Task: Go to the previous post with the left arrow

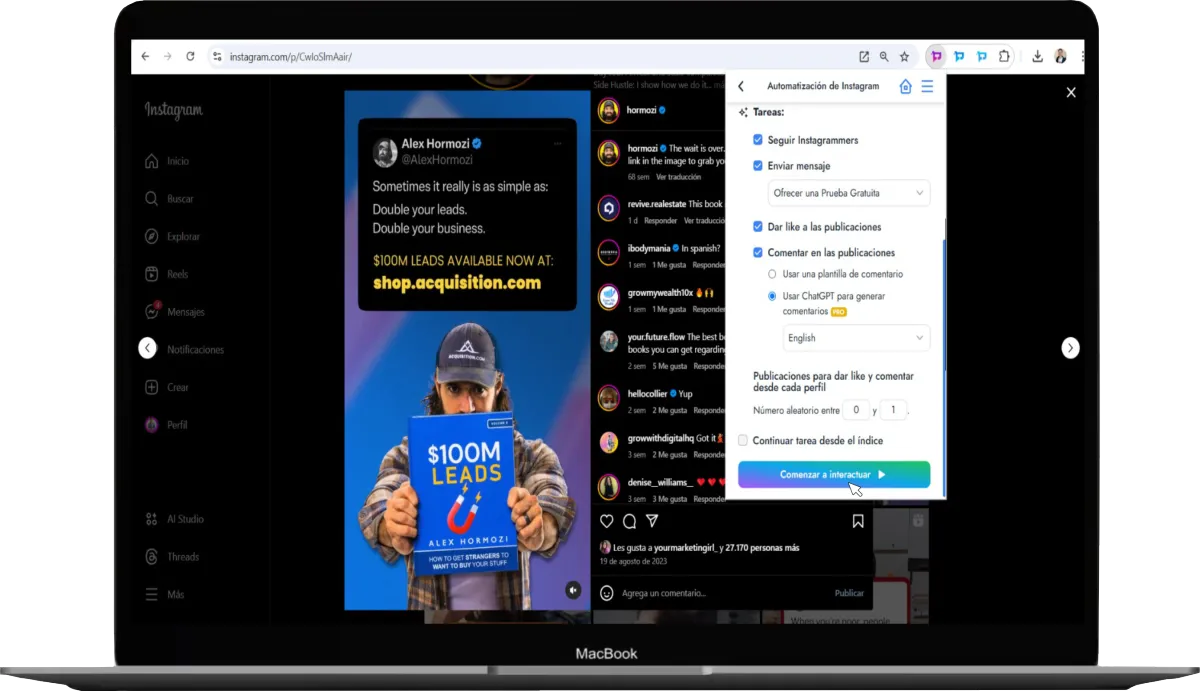Action: pos(148,348)
